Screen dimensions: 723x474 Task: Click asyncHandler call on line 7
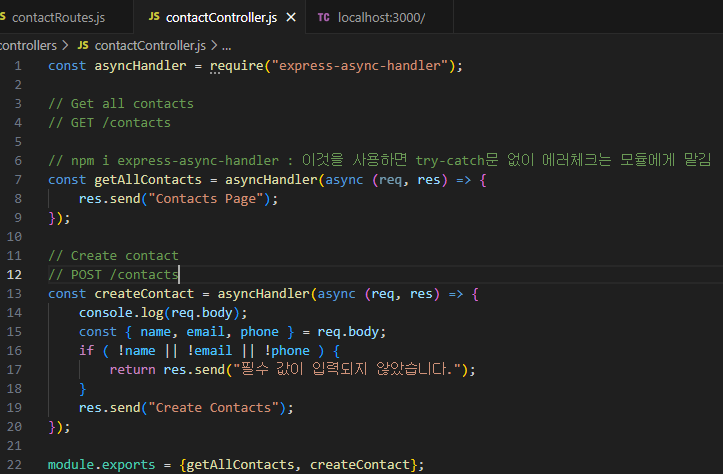[x=271, y=180]
